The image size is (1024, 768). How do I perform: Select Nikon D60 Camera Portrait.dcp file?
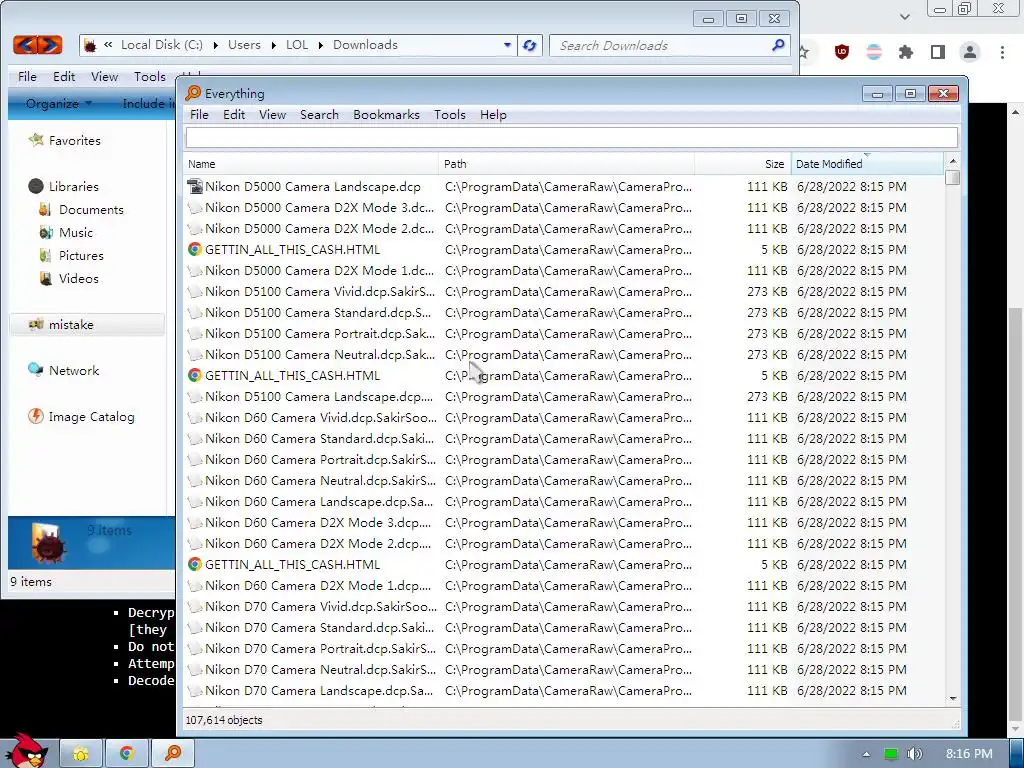pyautogui.click(x=320, y=460)
